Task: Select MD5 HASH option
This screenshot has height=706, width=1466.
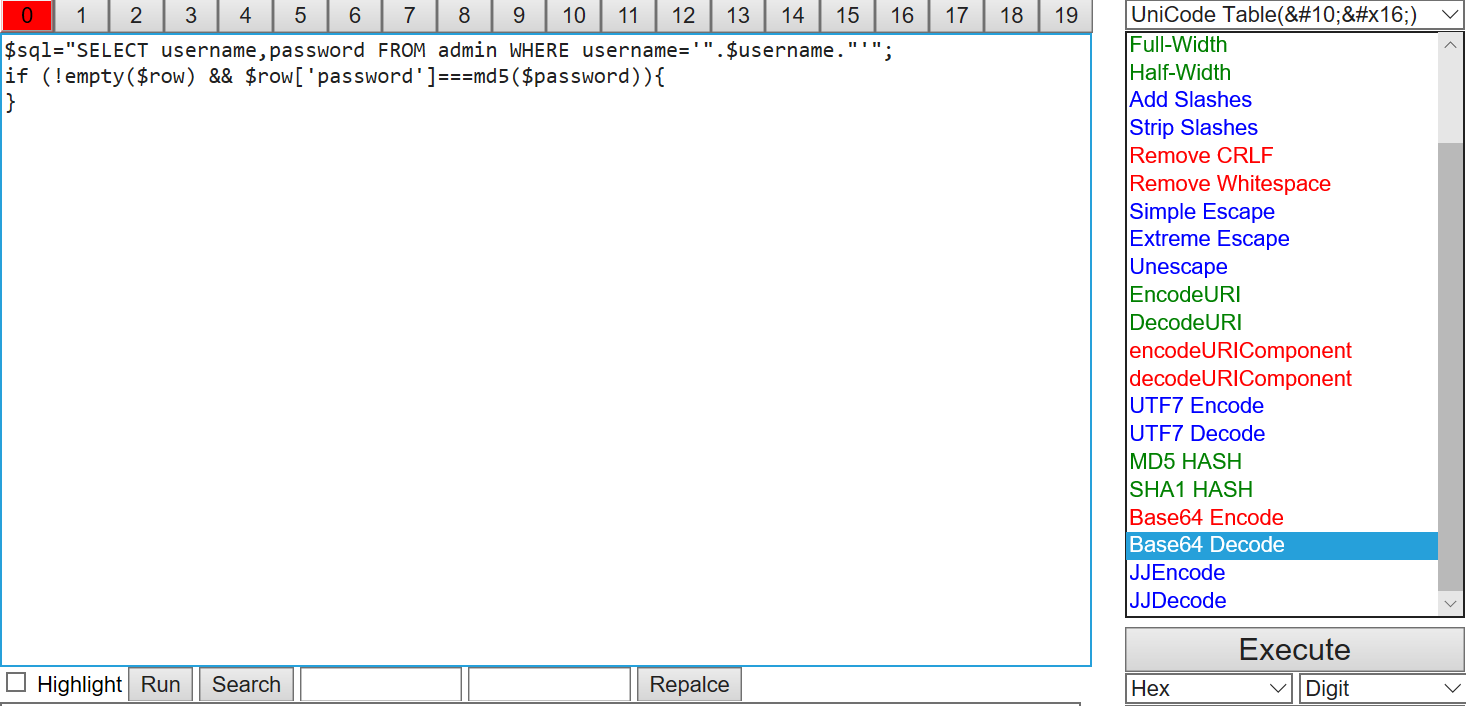Action: click(x=1282, y=462)
